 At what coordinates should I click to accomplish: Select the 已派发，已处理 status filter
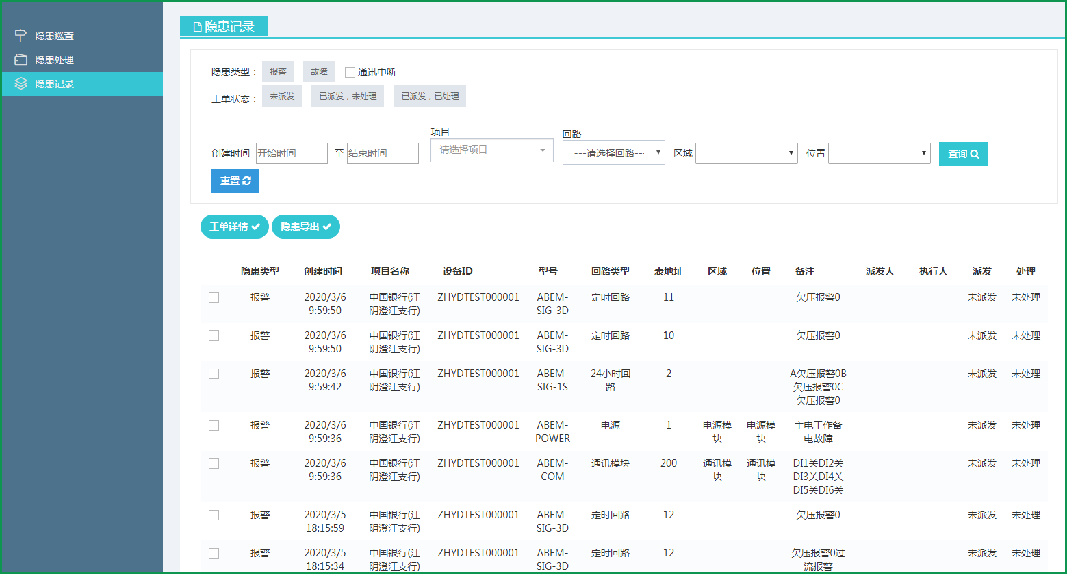[x=429, y=97]
